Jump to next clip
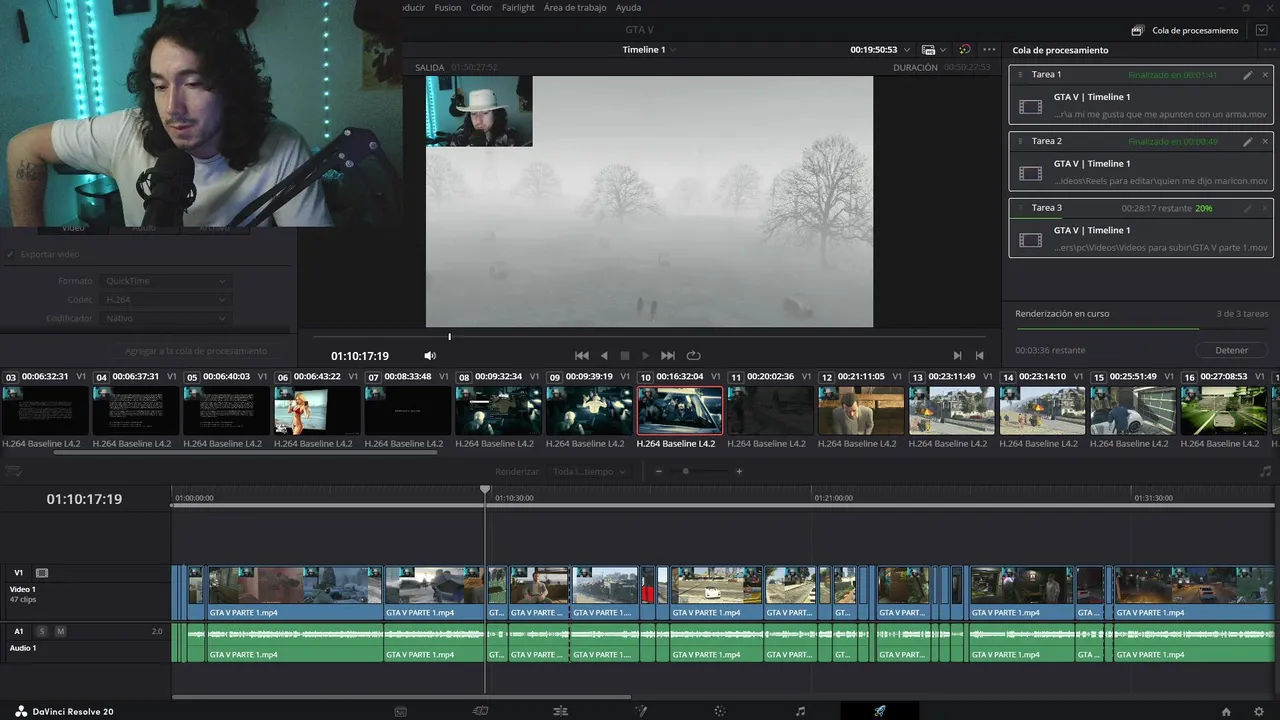1280x720 pixels. (957, 355)
